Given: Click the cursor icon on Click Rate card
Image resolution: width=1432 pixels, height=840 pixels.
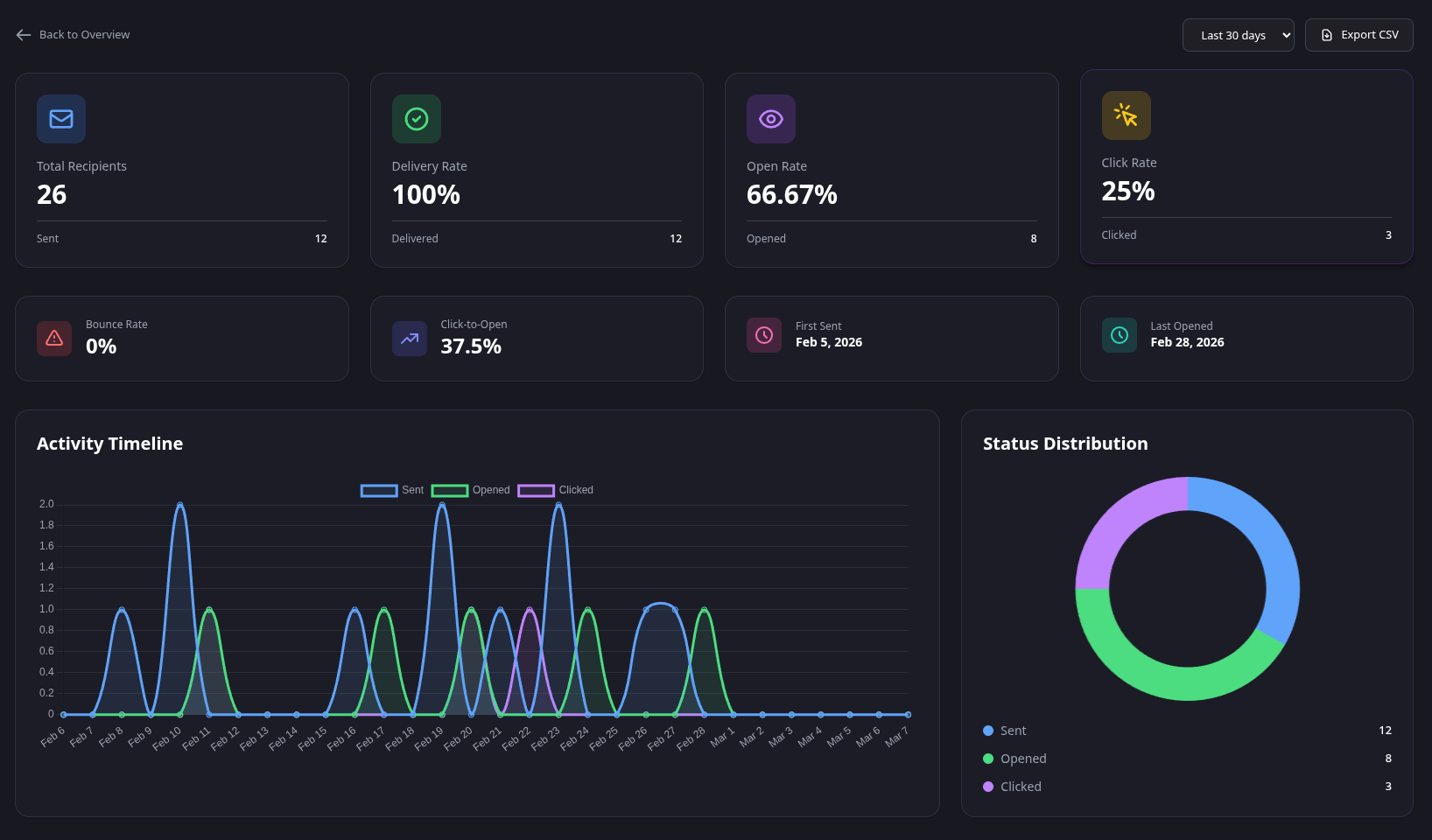Looking at the screenshot, I should 1127,115.
